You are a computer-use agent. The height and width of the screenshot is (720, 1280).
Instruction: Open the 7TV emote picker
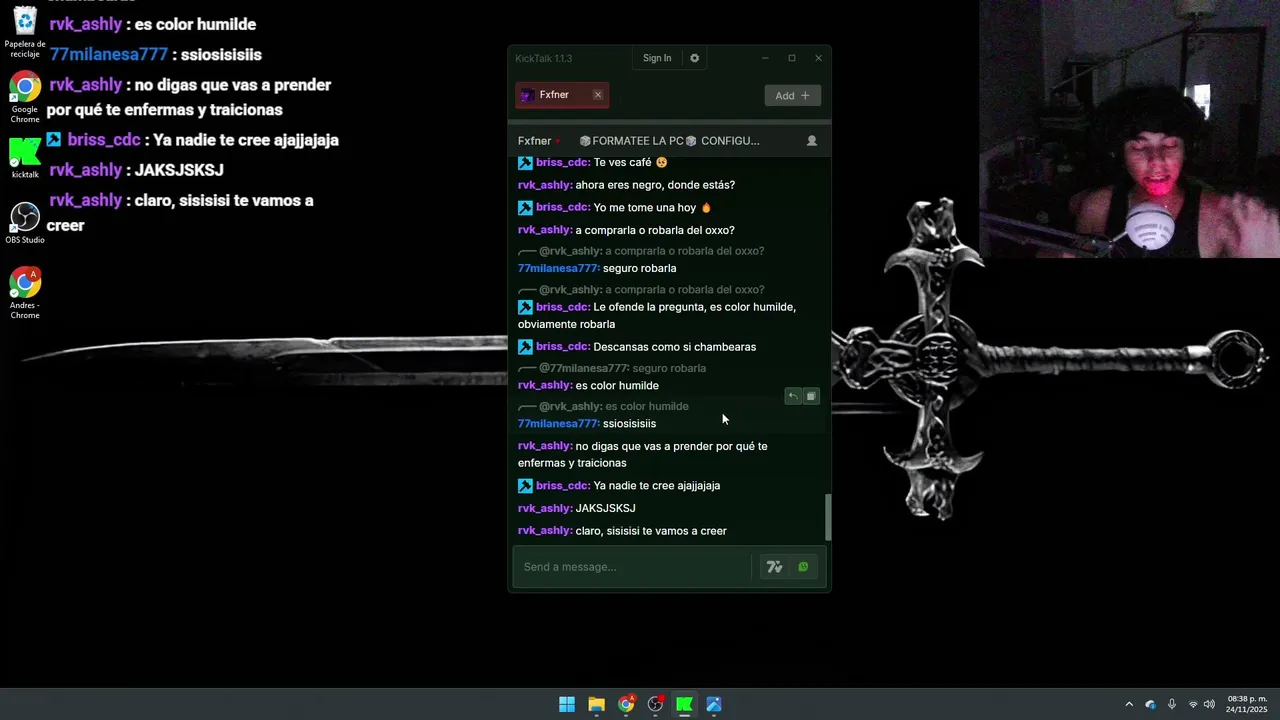click(774, 567)
